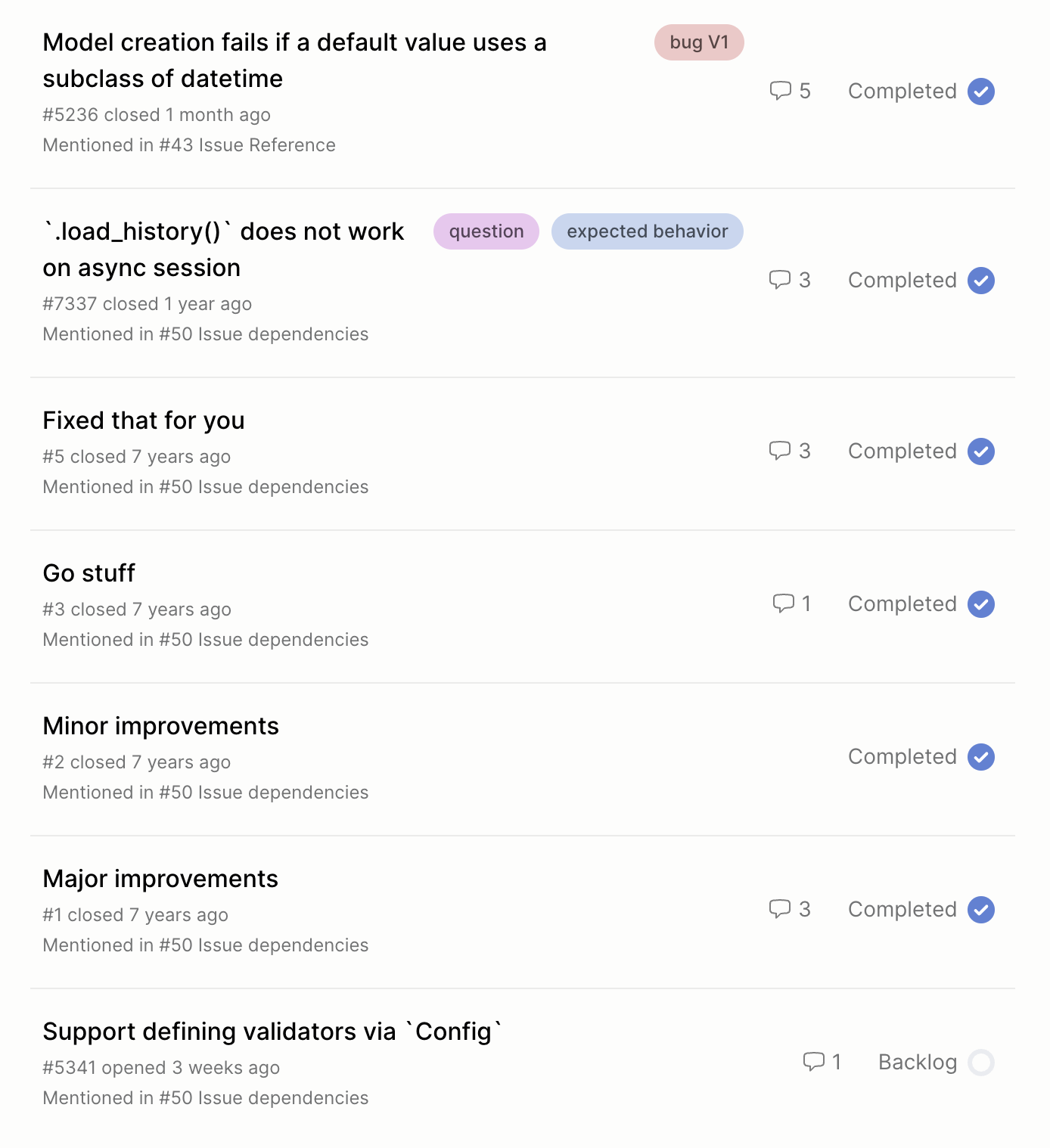
Task: Toggle status of '.load_history()' async session issue
Action: pyautogui.click(x=981, y=280)
